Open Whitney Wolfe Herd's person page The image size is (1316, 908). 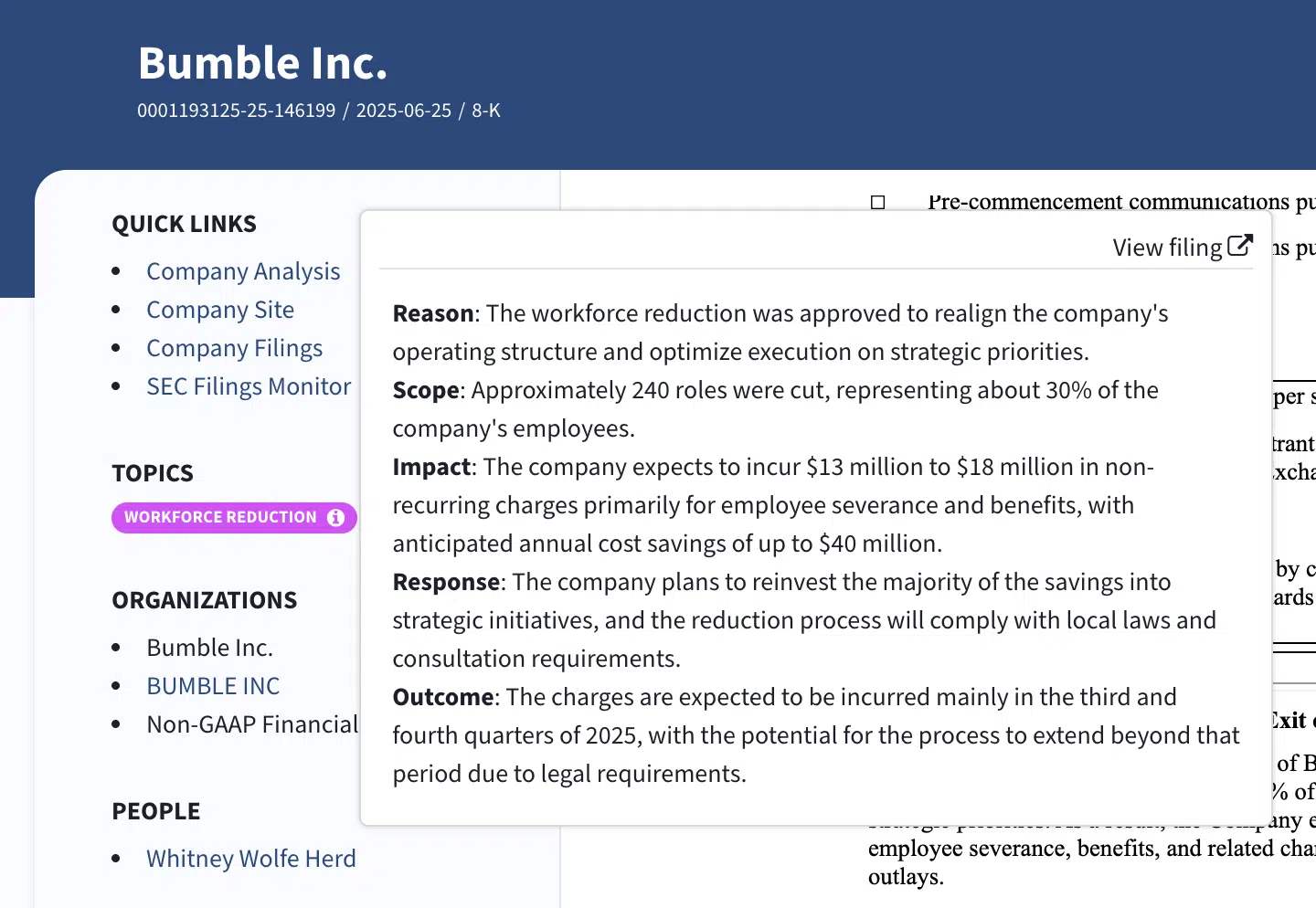tap(251, 859)
